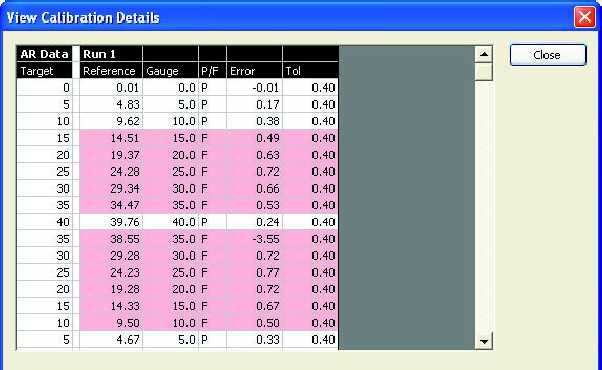Viewport: 602px width, 370px height.
Task: Select reference value 19.28
Action: coord(111,289)
